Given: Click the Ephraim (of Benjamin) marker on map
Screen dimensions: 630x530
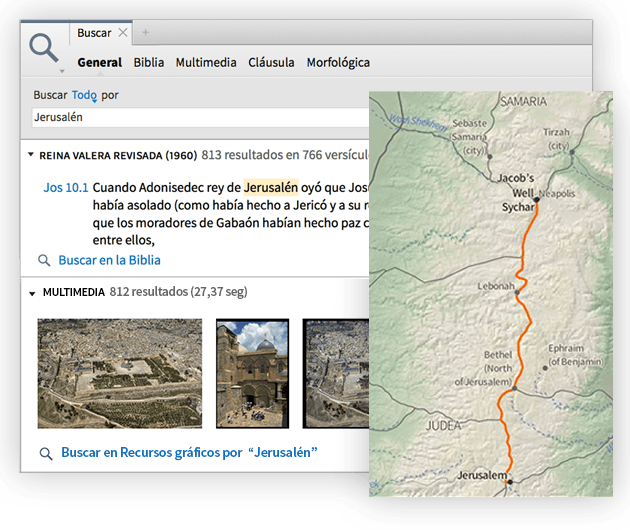Looking at the screenshot, I should [x=545, y=368].
